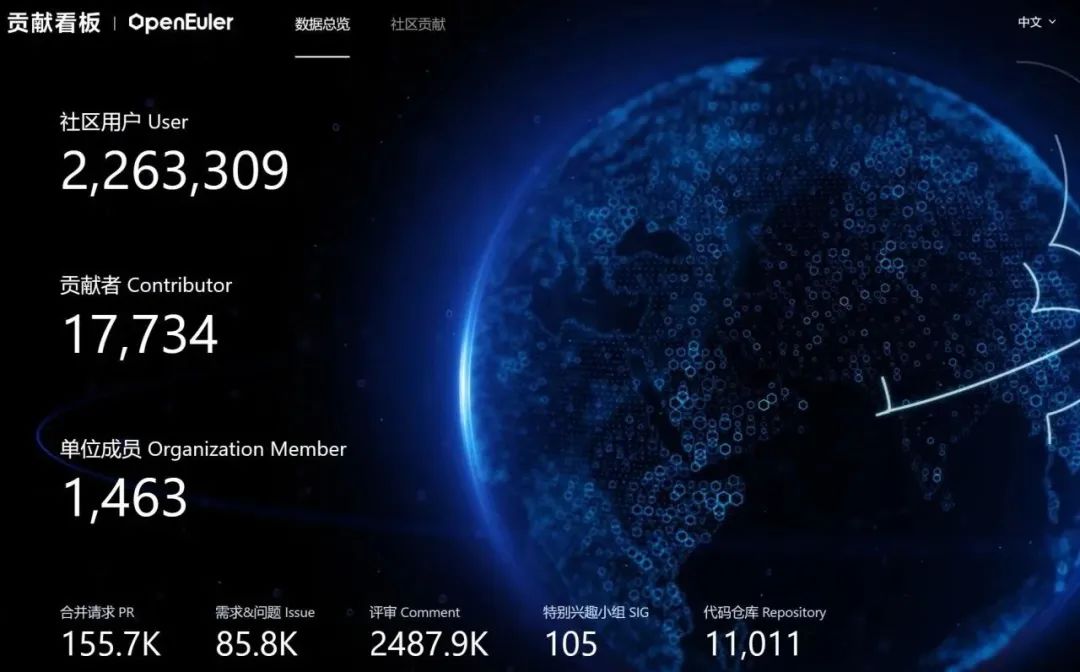The height and width of the screenshot is (672, 1080).
Task: Select the 11,011 repository count
Action: (x=753, y=645)
